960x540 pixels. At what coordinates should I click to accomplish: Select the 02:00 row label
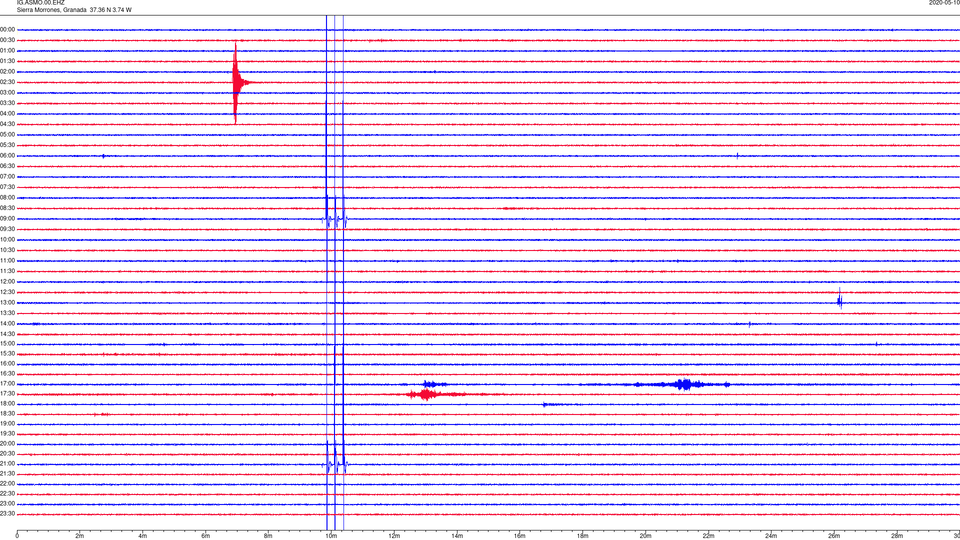(x=7, y=72)
